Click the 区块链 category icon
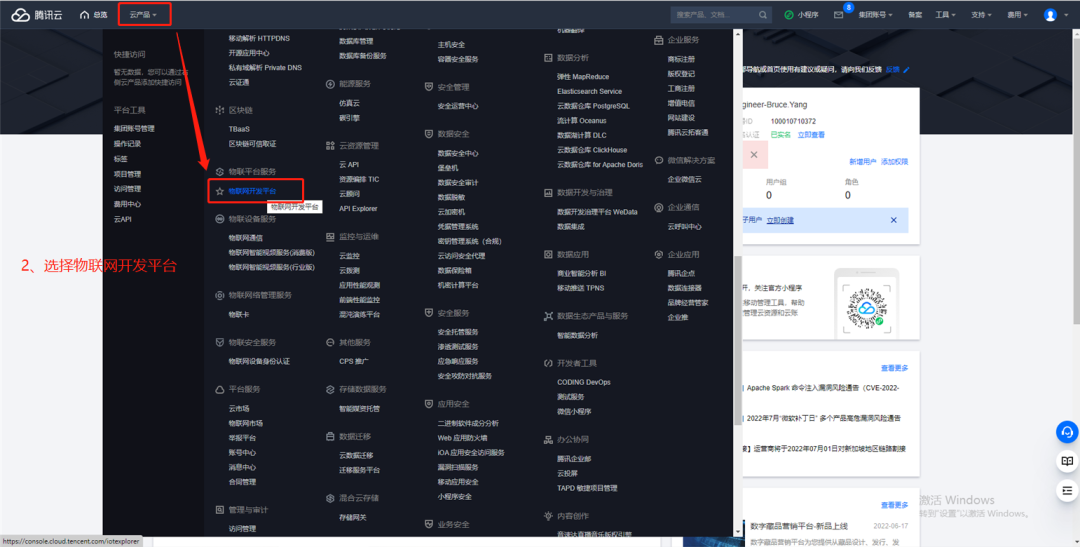The height and width of the screenshot is (547, 1080). coord(220,110)
